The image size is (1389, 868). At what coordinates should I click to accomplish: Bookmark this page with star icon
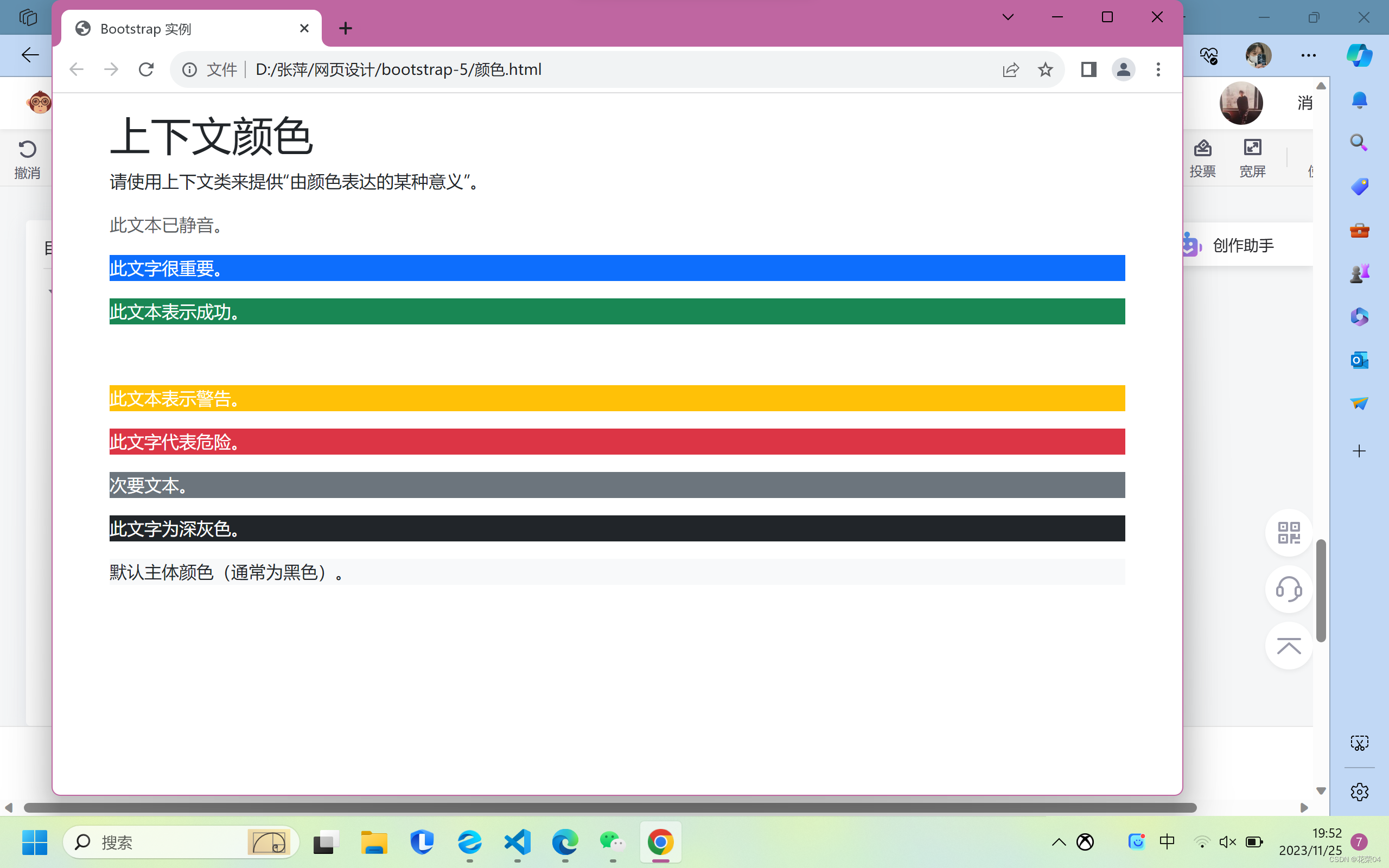(1045, 69)
